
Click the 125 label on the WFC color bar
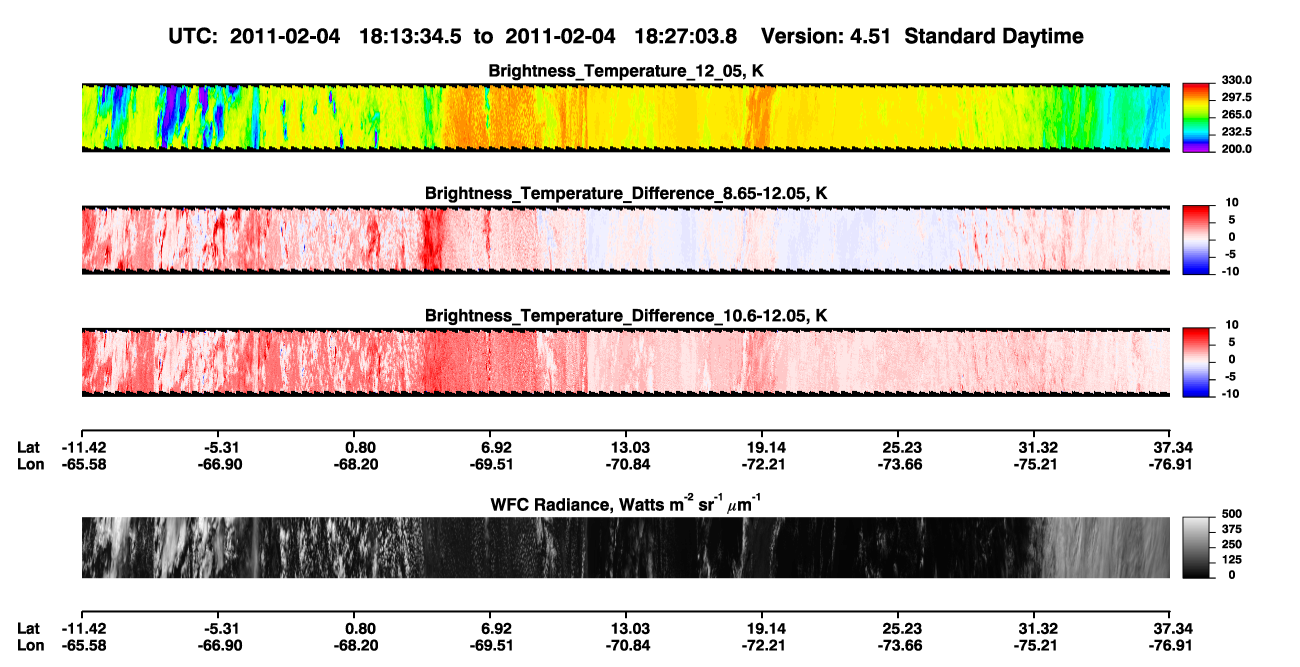[1232, 559]
